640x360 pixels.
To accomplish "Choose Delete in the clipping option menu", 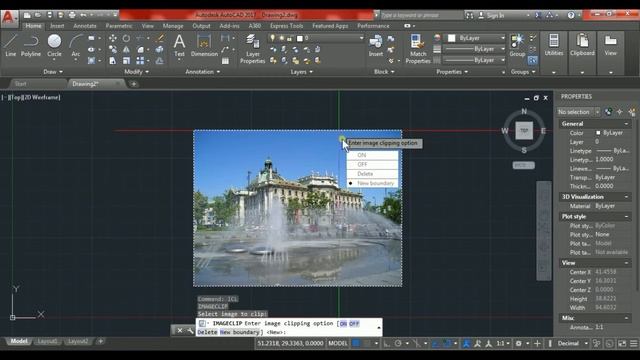I will (x=372, y=174).
